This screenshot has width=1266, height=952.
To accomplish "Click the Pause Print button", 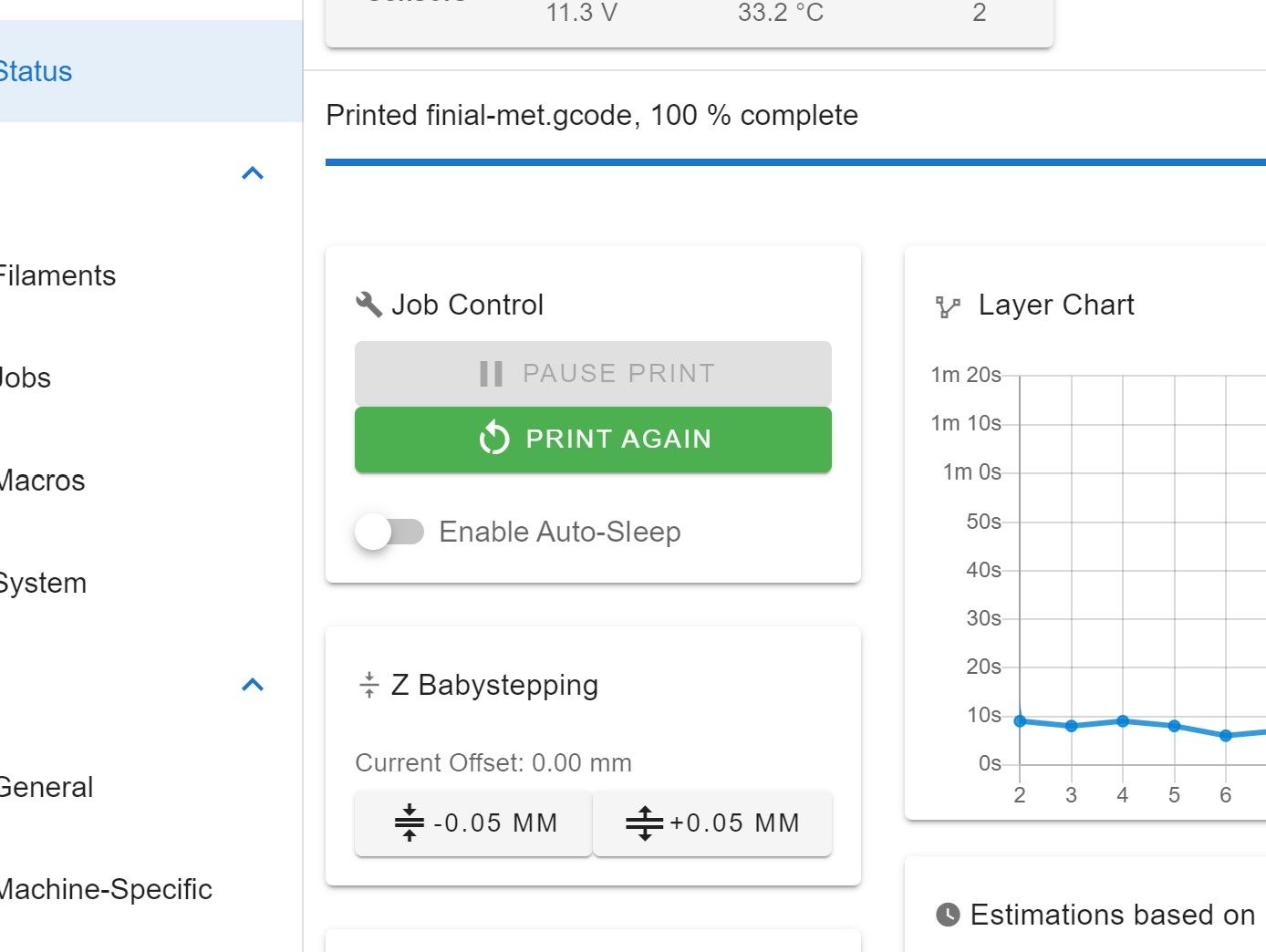I will coord(593,373).
